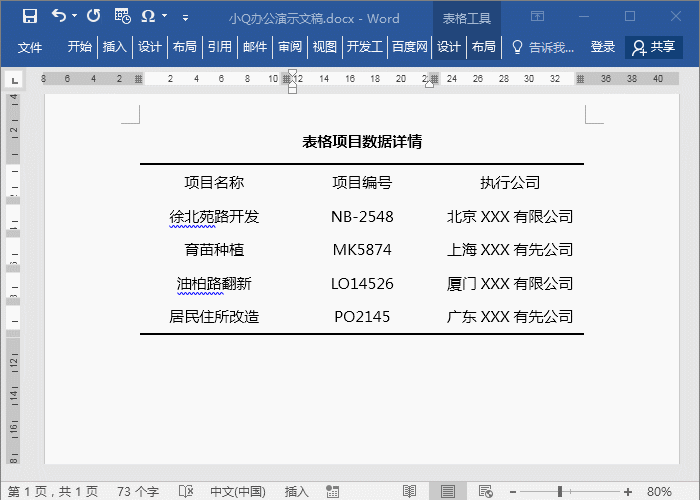Click the first line indent marker on ruler
The image size is (700, 500).
click(292, 73)
